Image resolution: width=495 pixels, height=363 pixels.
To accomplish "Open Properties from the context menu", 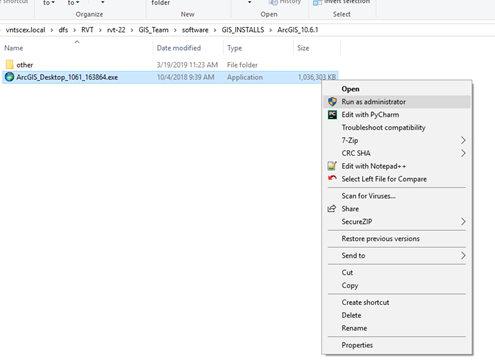I will [x=397, y=345].
